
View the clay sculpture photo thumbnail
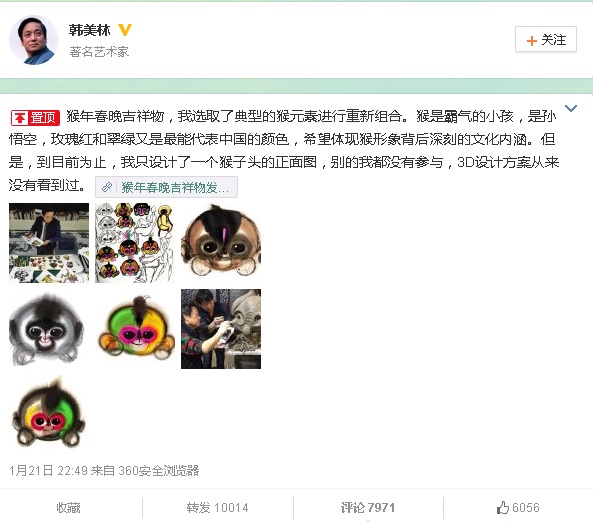pyautogui.click(x=221, y=329)
